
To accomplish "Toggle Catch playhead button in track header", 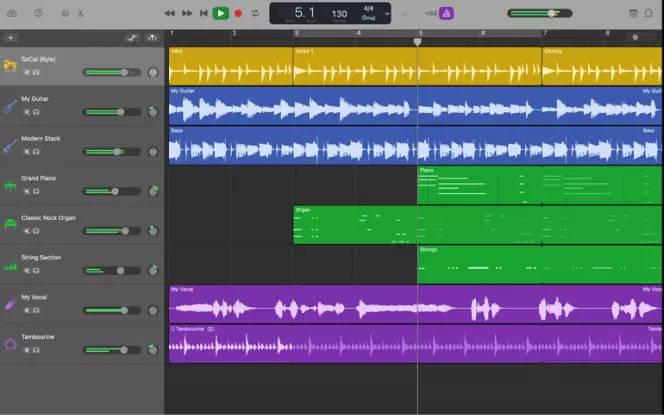I will (x=152, y=38).
